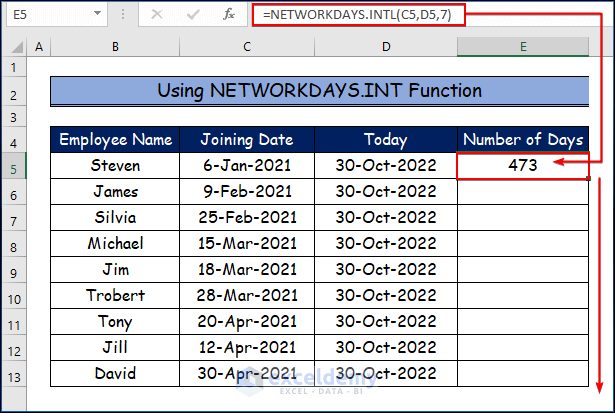Viewport: 615px width, 413px height.
Task: Click joining date 12-Apr-2021
Action: 247,348
